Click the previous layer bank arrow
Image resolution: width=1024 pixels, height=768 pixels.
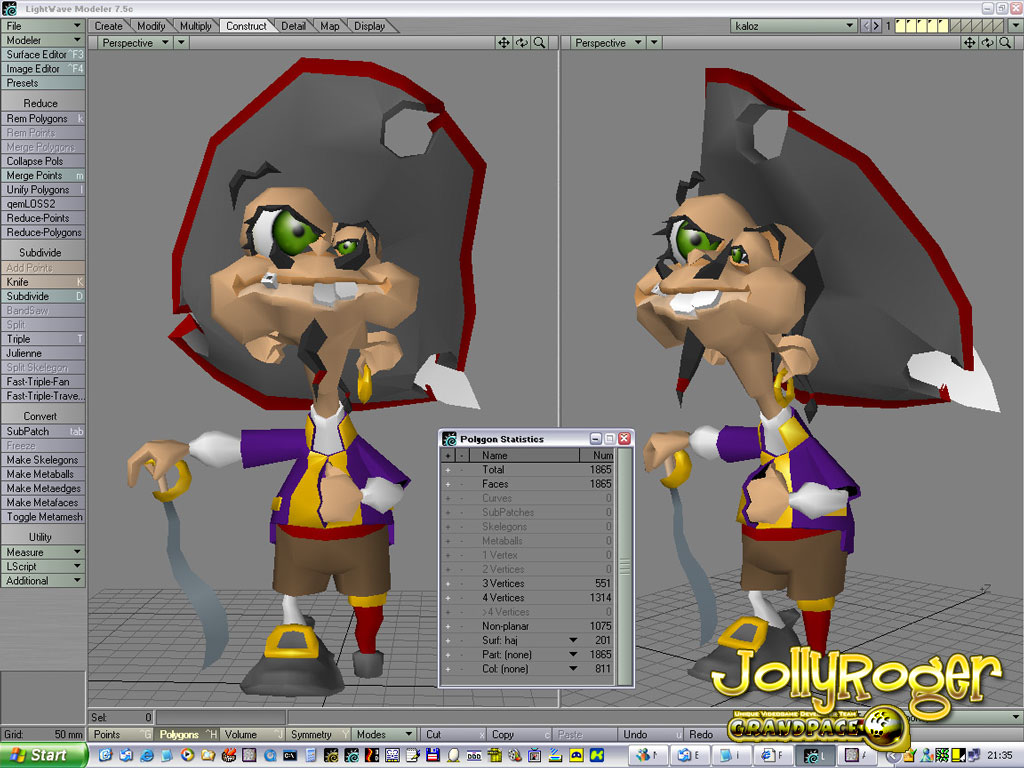point(866,26)
